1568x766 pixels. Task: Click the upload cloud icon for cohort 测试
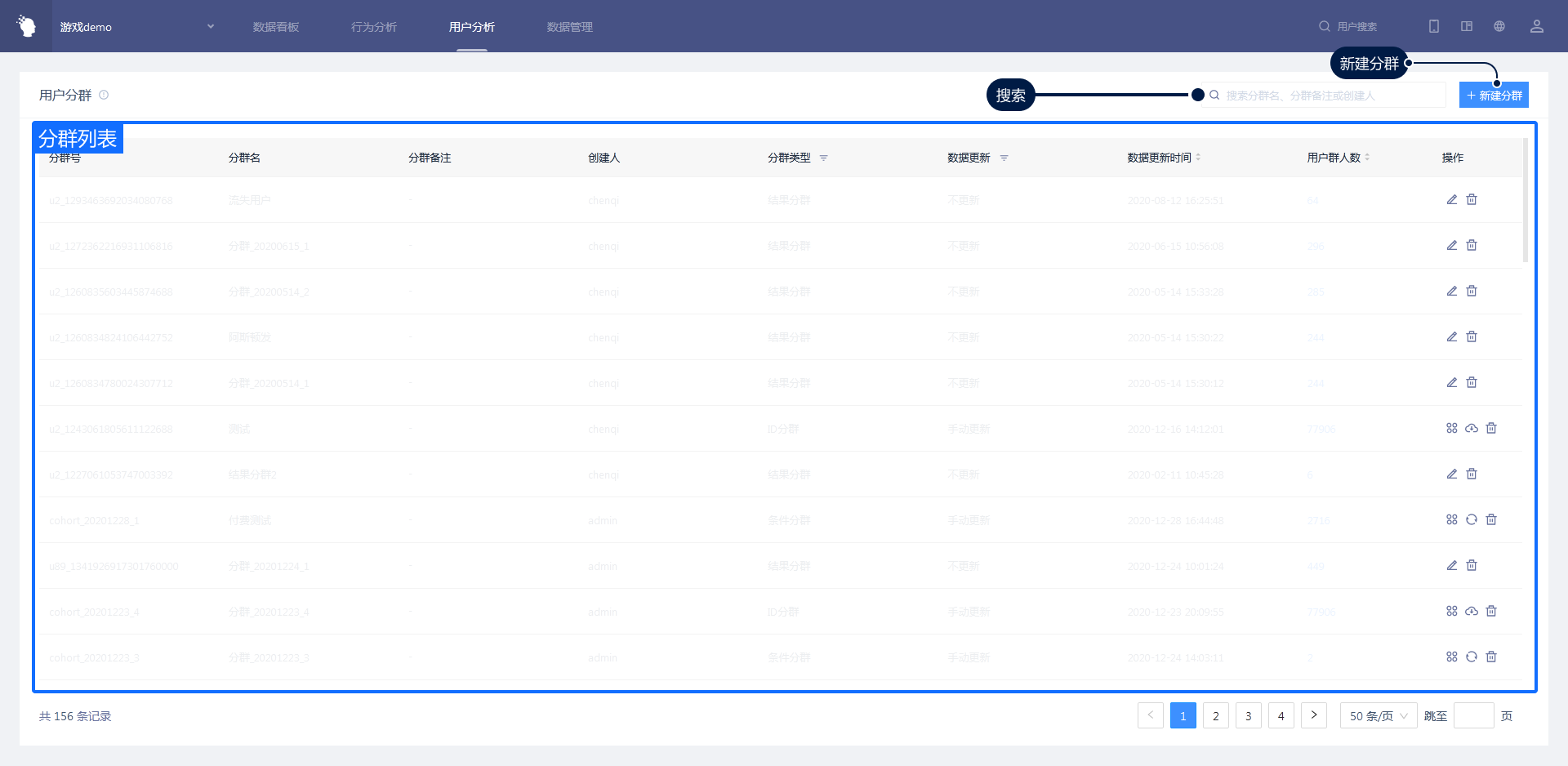tap(1472, 429)
